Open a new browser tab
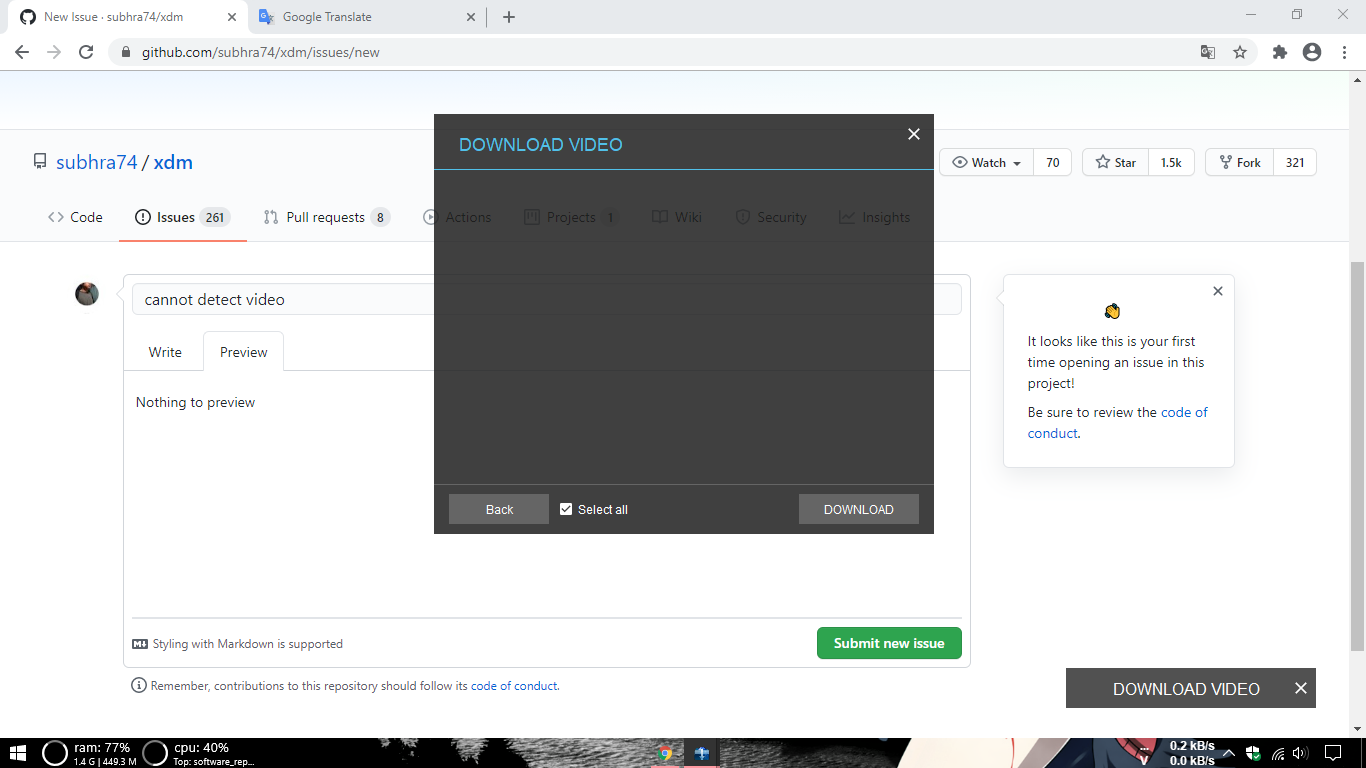The image size is (1366, 768). pos(509,17)
